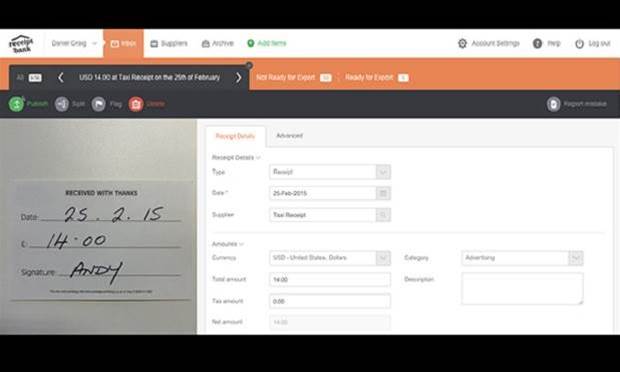Click the Supplier field showing Taxi Receipt

(322, 215)
